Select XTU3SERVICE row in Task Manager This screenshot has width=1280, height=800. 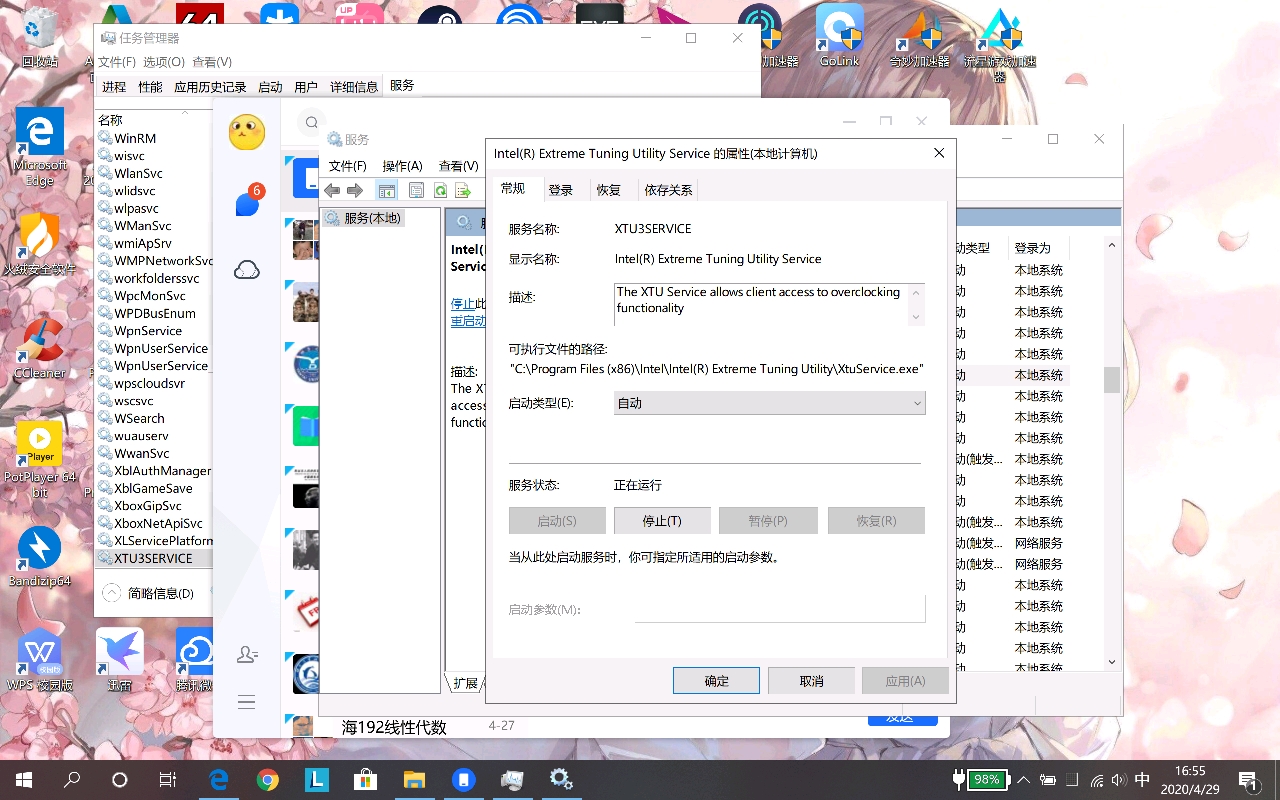153,558
